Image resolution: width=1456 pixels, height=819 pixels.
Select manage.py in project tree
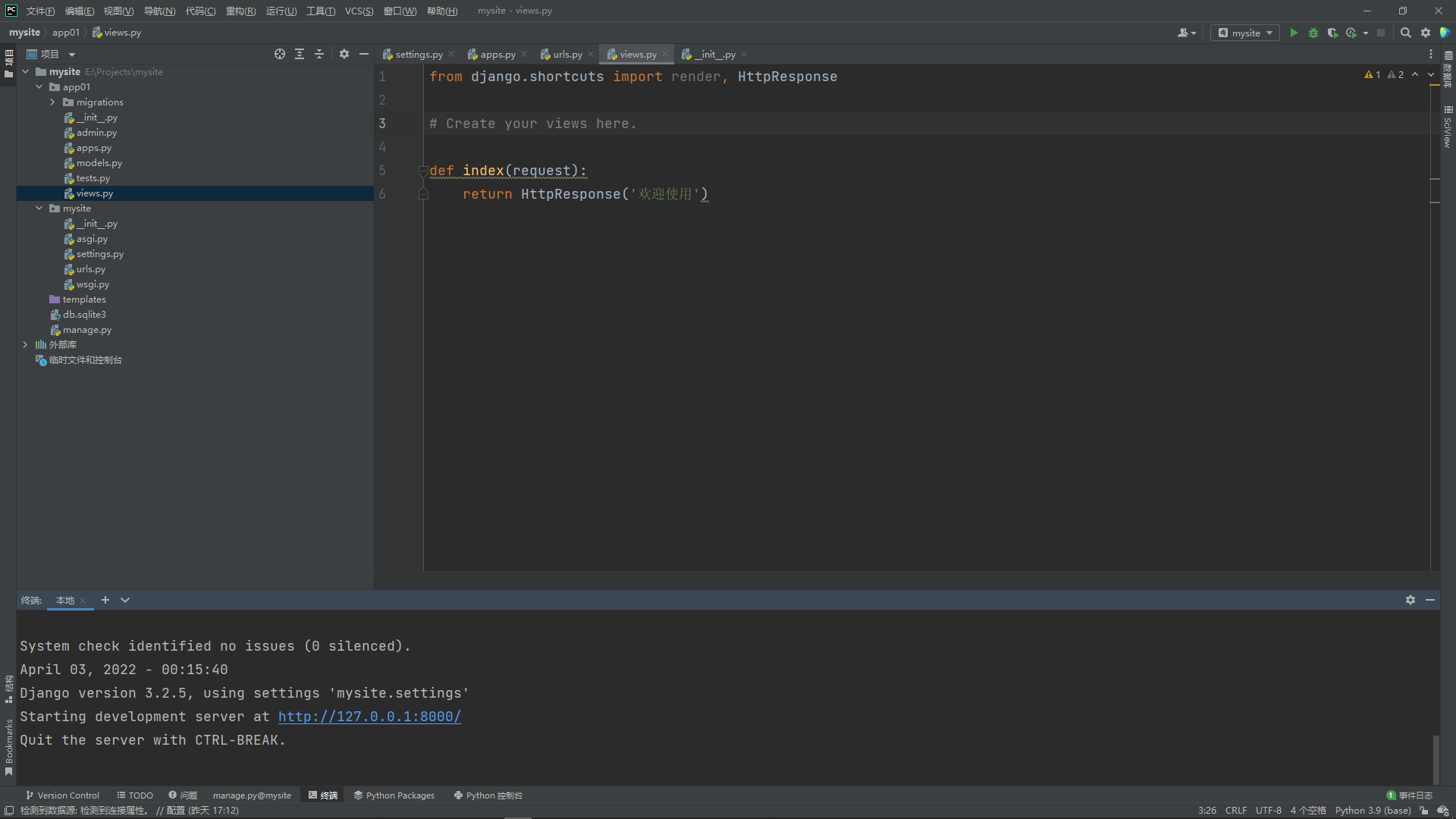[x=86, y=329]
